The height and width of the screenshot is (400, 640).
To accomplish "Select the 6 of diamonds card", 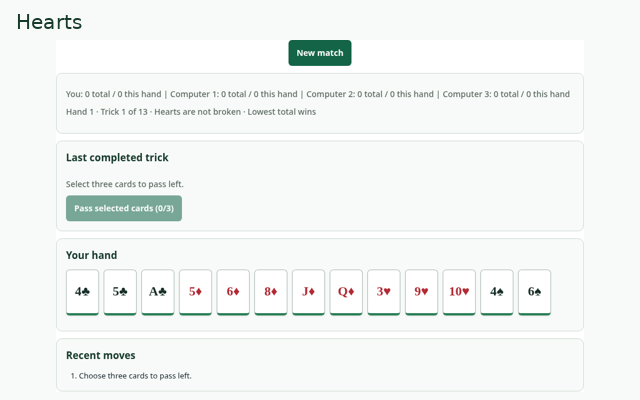I will pos(233,292).
